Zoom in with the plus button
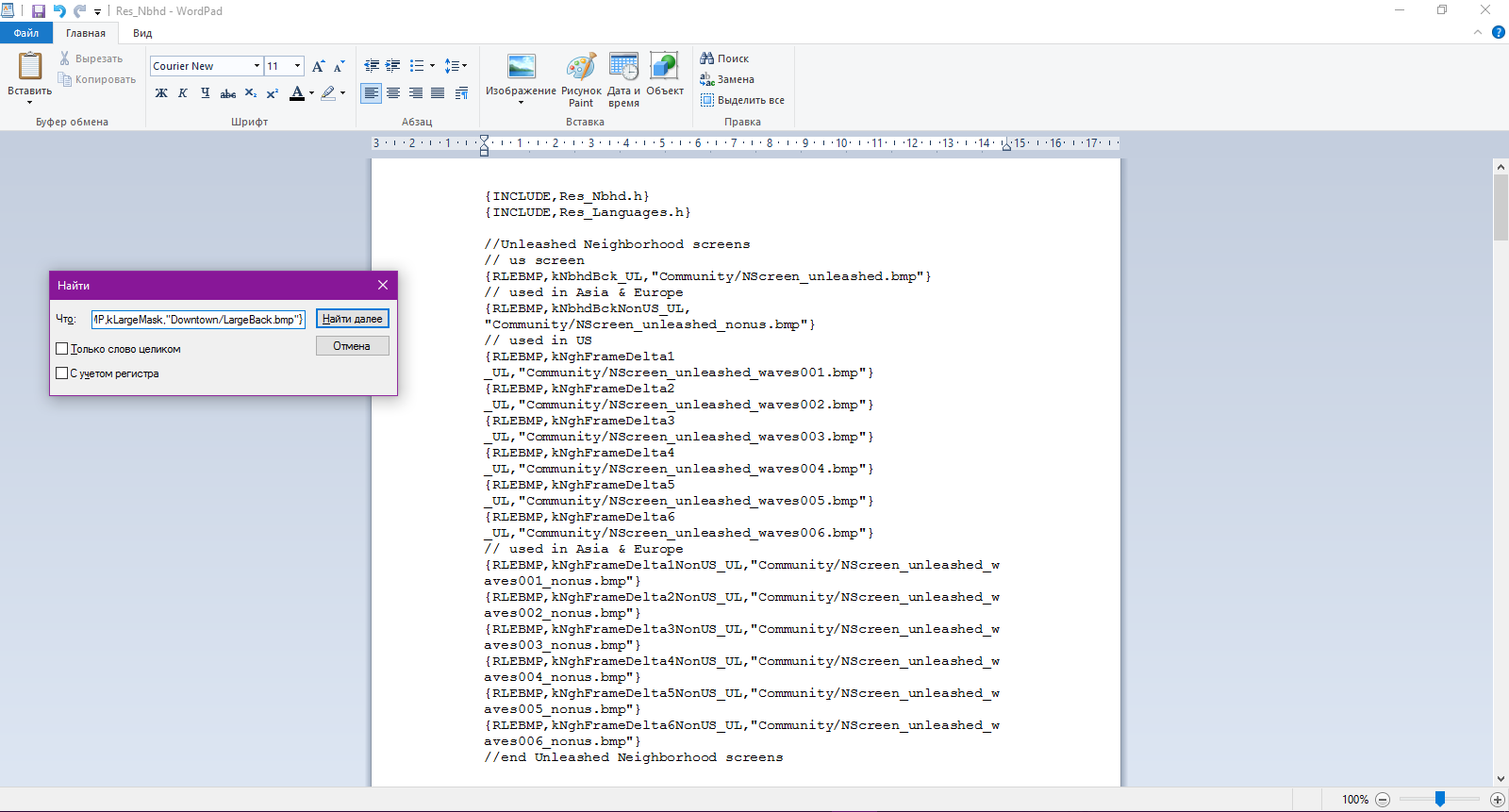The image size is (1509, 812). pos(1497,800)
